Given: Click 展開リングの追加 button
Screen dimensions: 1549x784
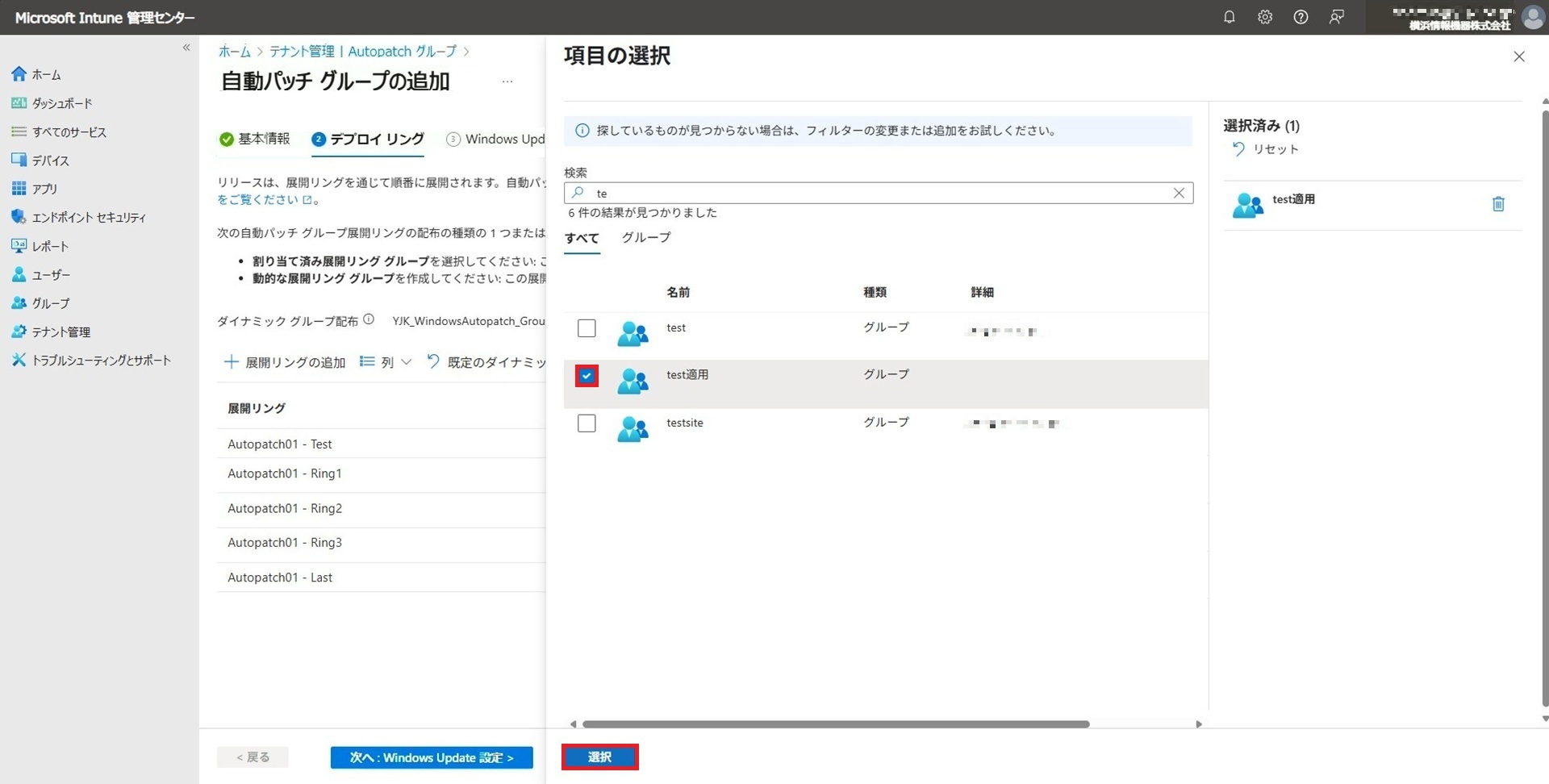Looking at the screenshot, I should point(285,362).
